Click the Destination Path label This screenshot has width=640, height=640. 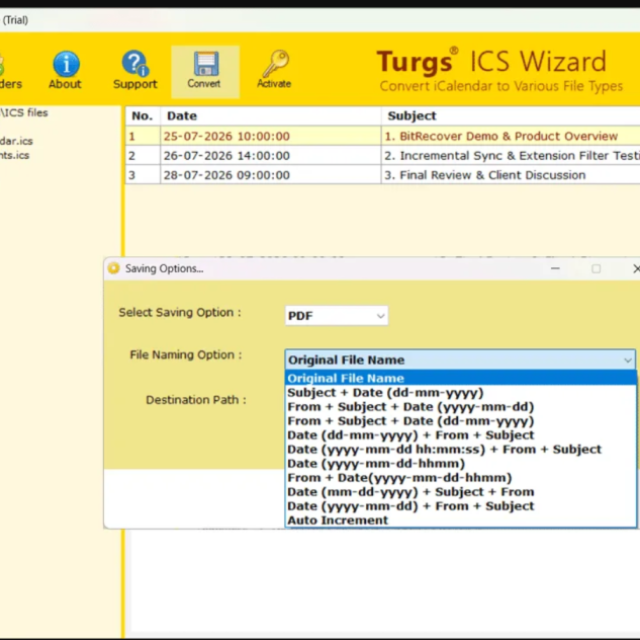(196, 400)
